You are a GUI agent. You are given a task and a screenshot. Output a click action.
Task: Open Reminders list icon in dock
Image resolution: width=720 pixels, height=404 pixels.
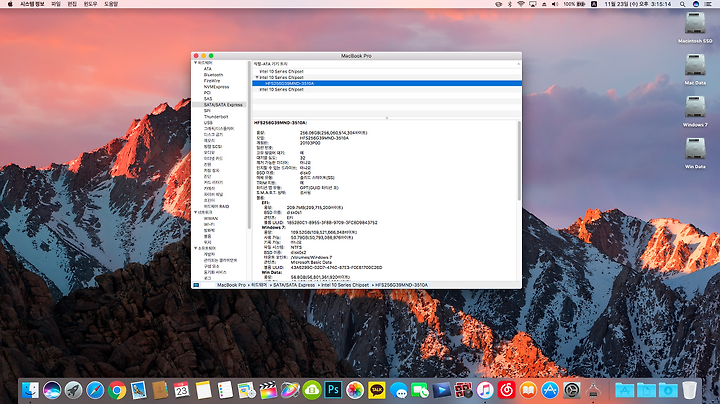click(225, 390)
